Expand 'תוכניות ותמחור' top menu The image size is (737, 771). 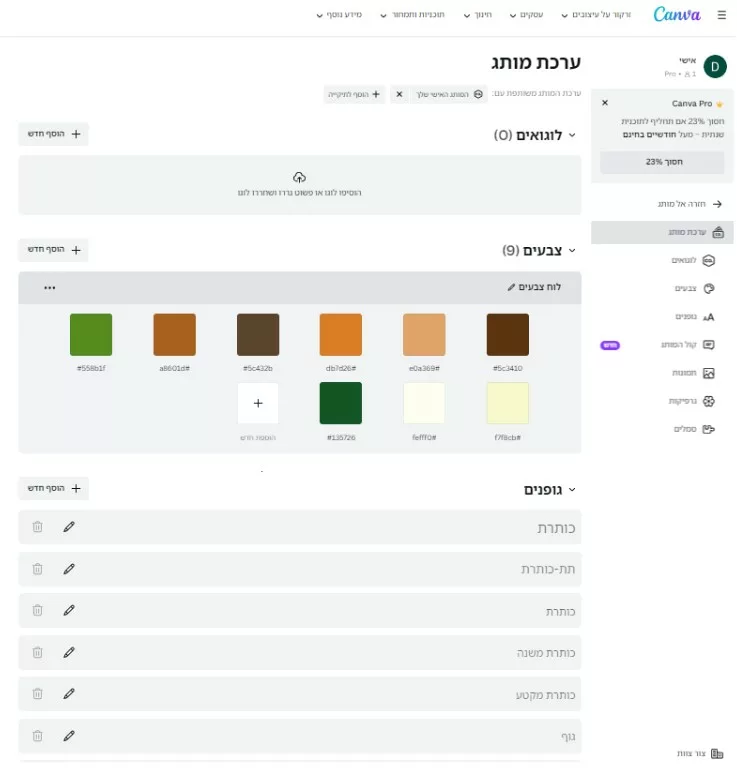[412, 15]
